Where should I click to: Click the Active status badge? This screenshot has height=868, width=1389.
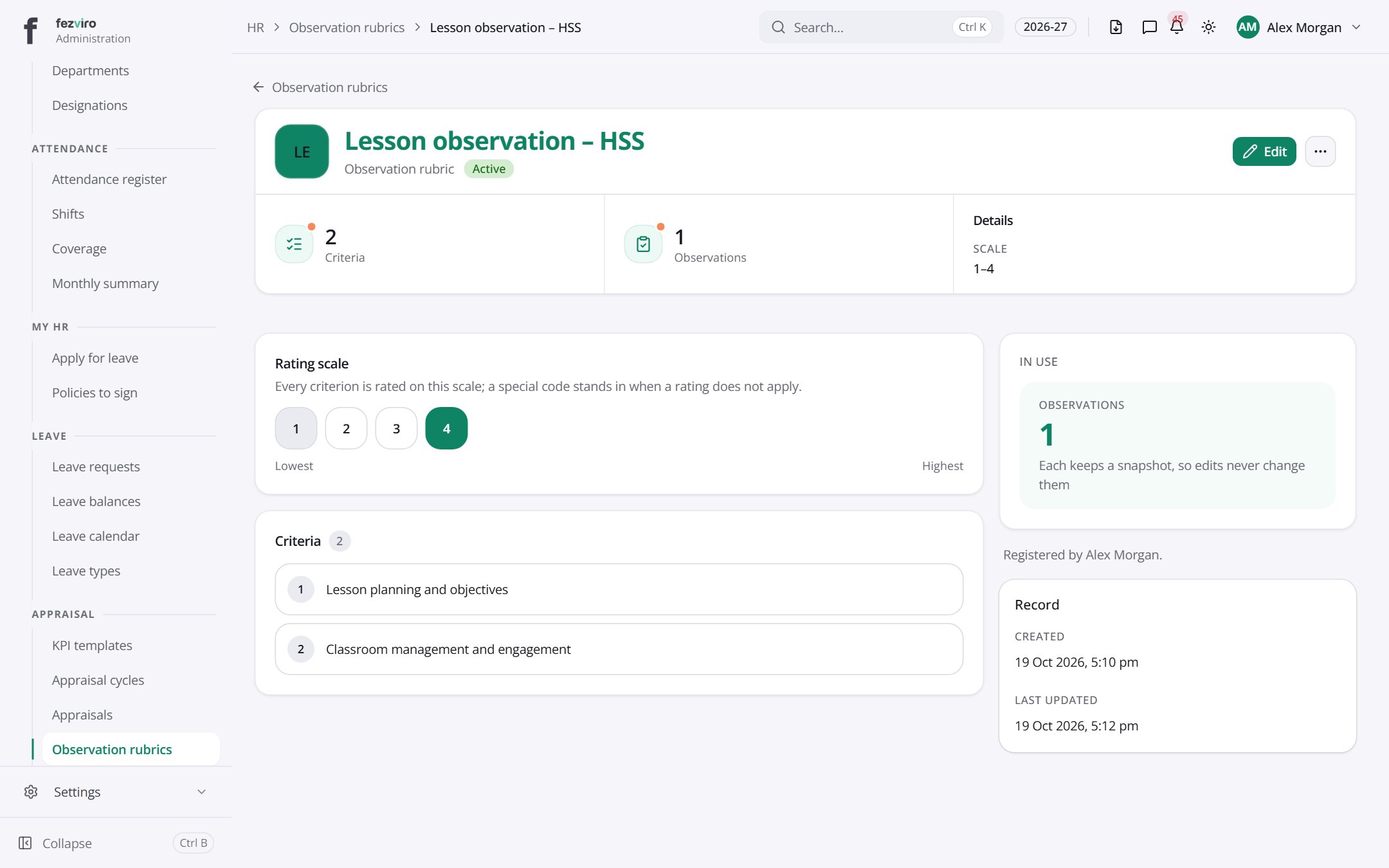click(x=489, y=168)
